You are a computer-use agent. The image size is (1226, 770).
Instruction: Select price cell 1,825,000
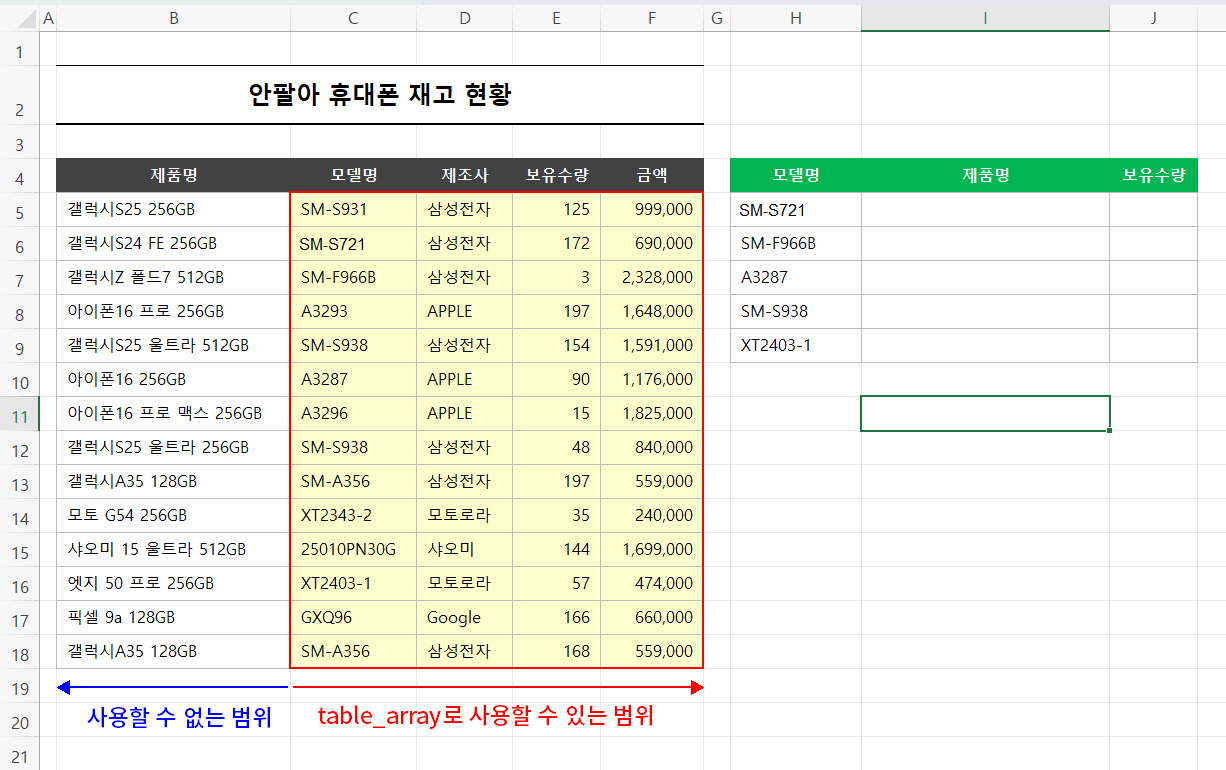652,414
